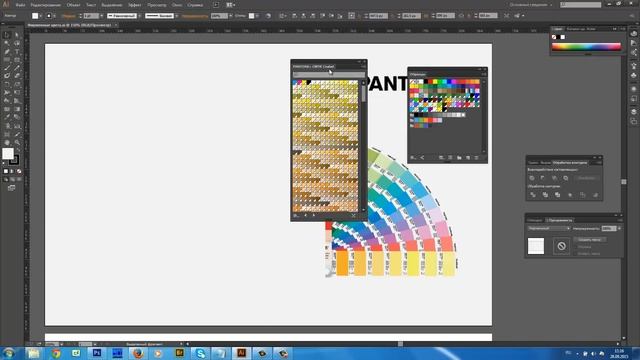Click New Color Group folder icon in Swatches
The image size is (640, 360).
[459, 158]
